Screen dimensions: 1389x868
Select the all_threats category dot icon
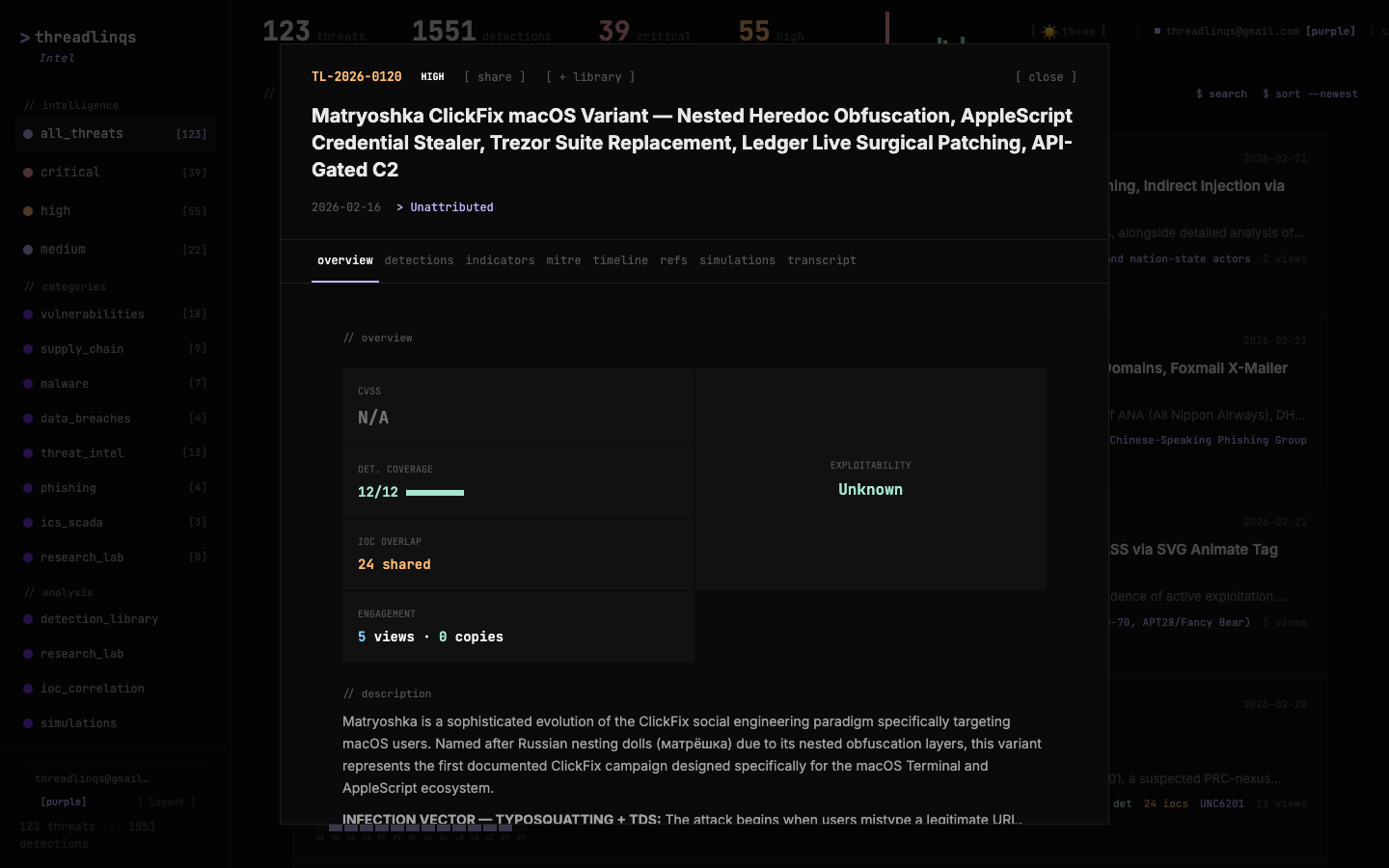[x=27, y=134]
